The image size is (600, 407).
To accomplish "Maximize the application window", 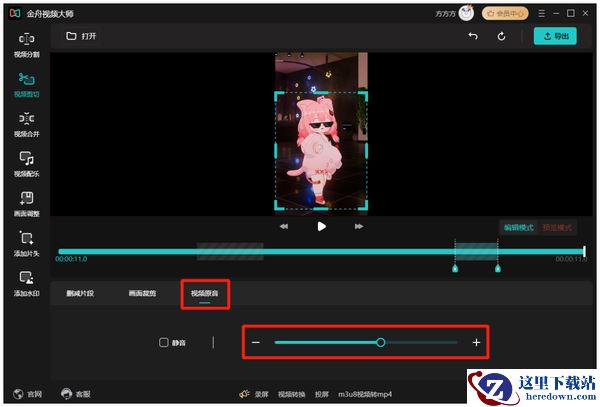I will [x=571, y=13].
